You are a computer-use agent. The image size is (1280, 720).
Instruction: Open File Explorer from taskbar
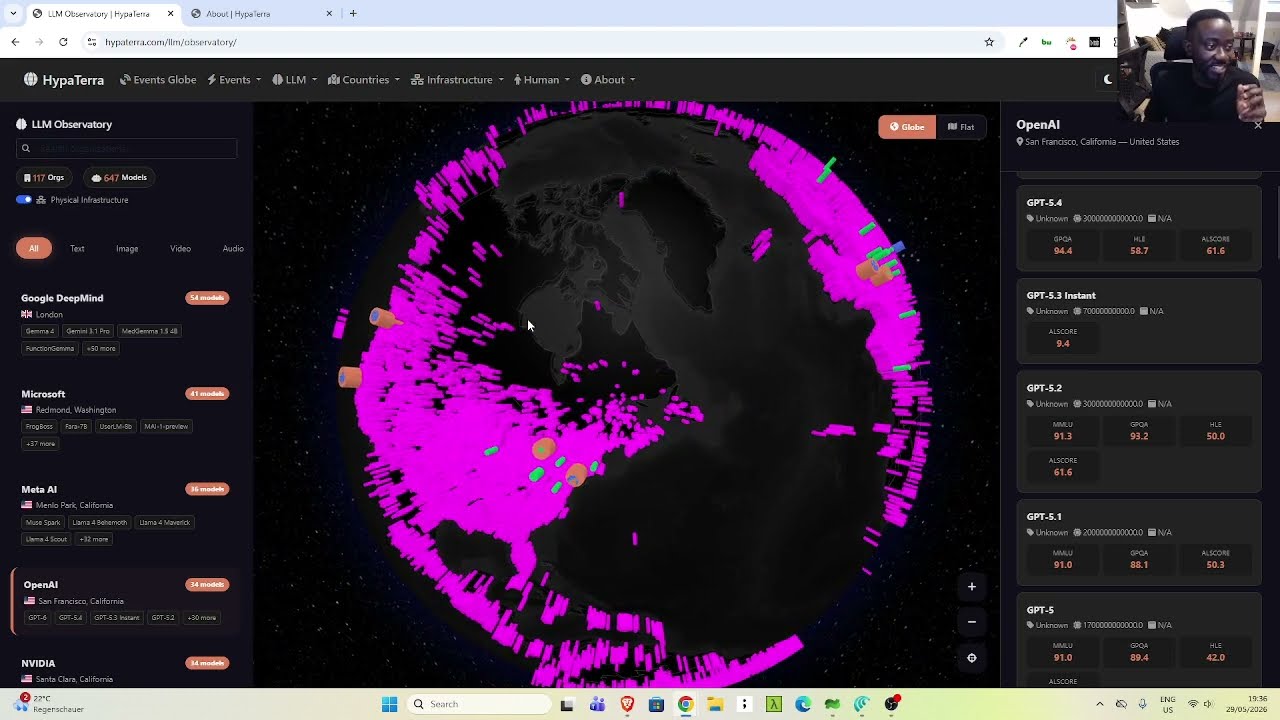pos(715,704)
